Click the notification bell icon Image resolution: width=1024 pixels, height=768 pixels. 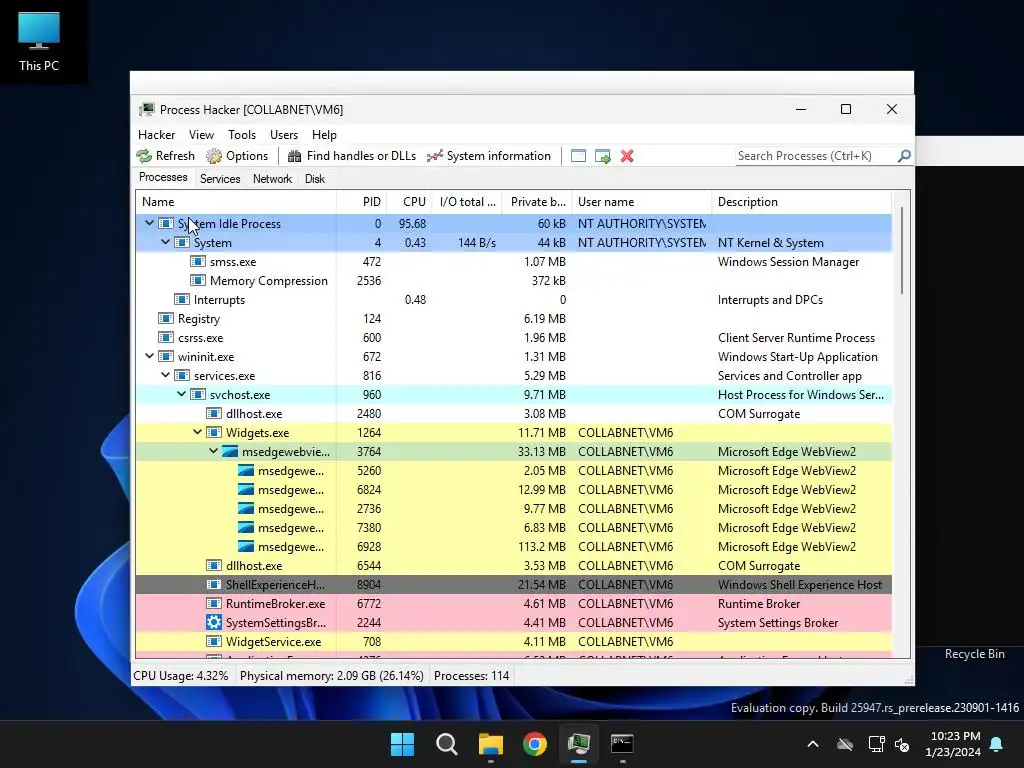pos(997,744)
